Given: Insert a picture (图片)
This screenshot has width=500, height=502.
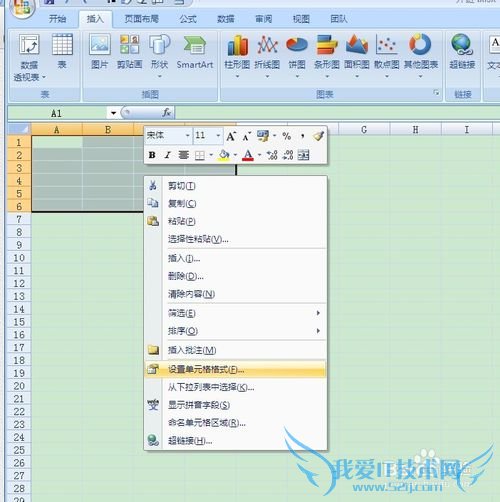Looking at the screenshot, I should (100, 52).
